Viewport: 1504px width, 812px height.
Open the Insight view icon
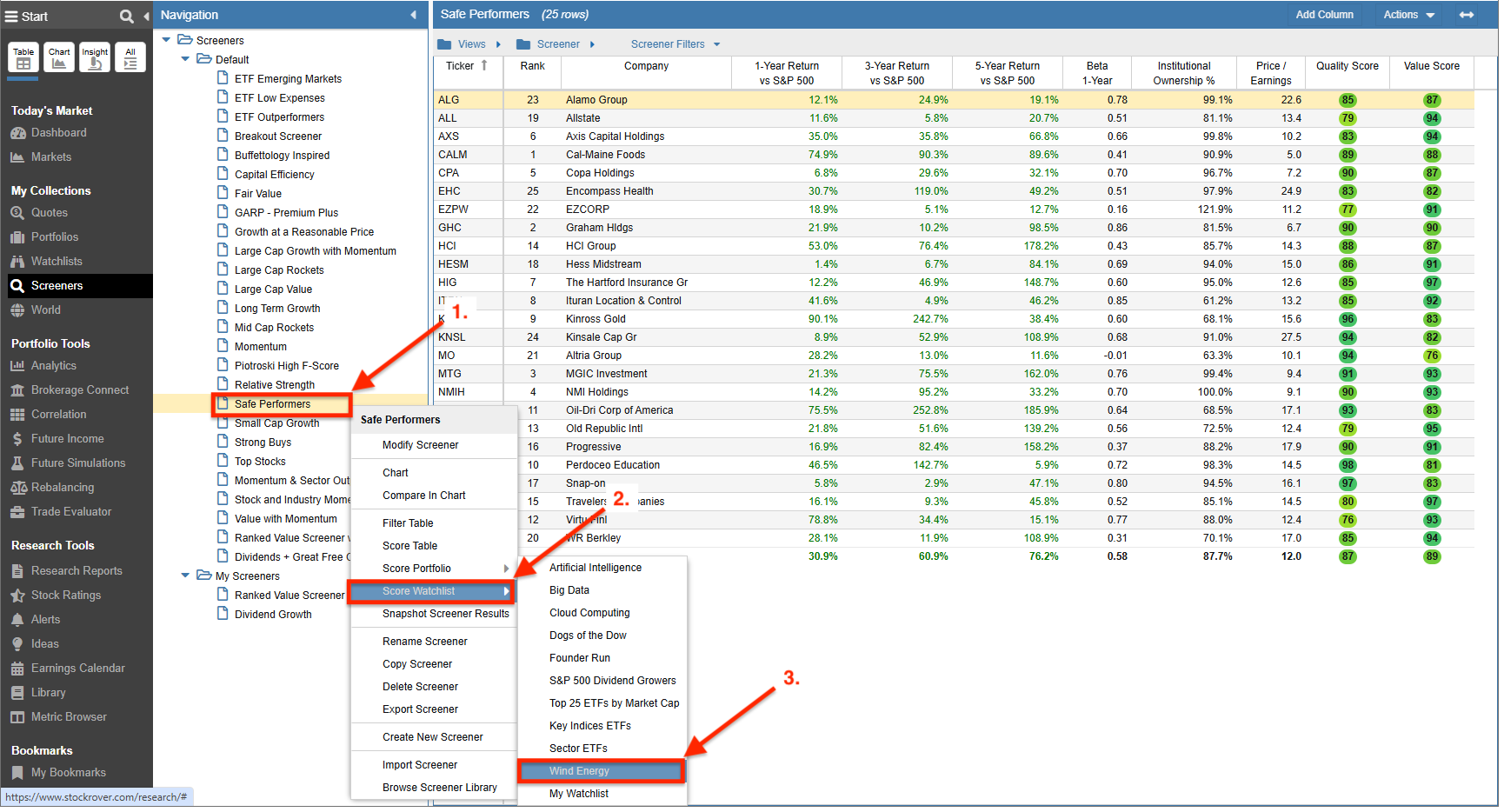95,57
